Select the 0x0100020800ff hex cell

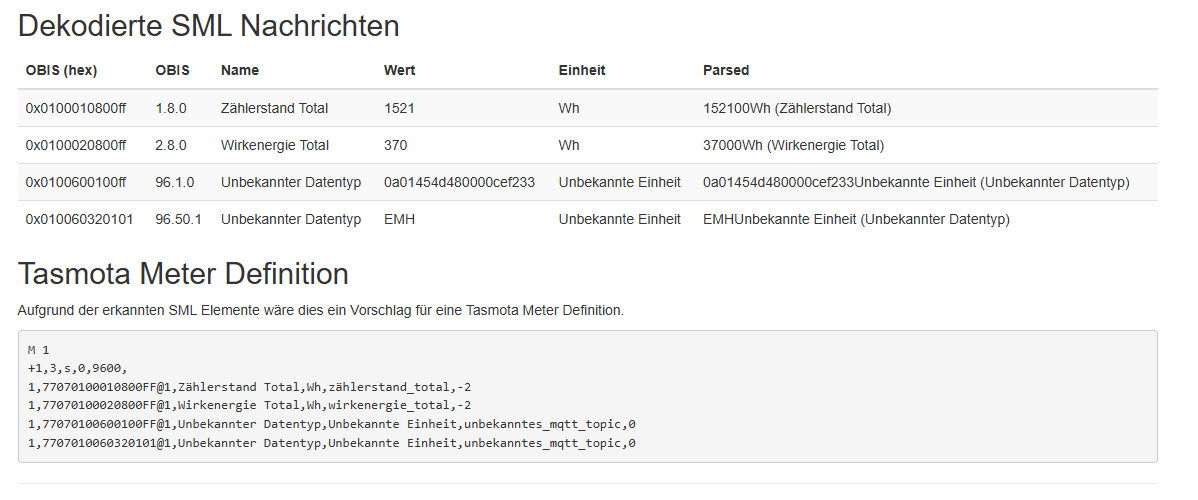(76, 145)
